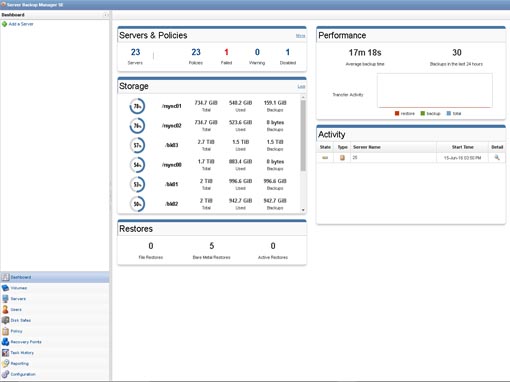Image resolution: width=510 pixels, height=382 pixels.
Task: Click the Server Backup Manager title icon
Action: [3, 5]
